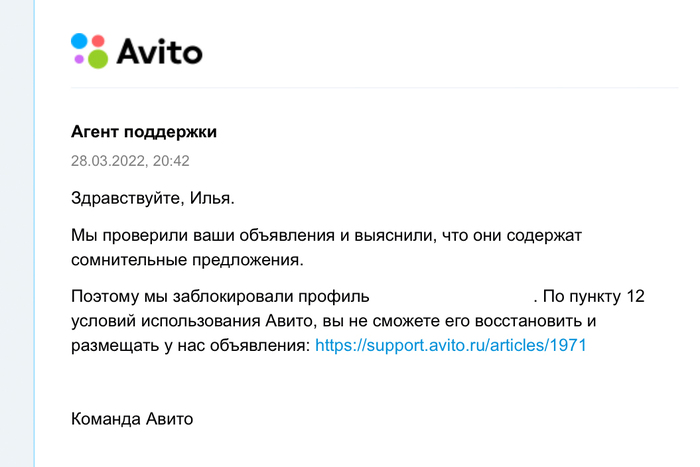
Task: Click the phrase "сомнительные предложения"
Action: coord(186,260)
